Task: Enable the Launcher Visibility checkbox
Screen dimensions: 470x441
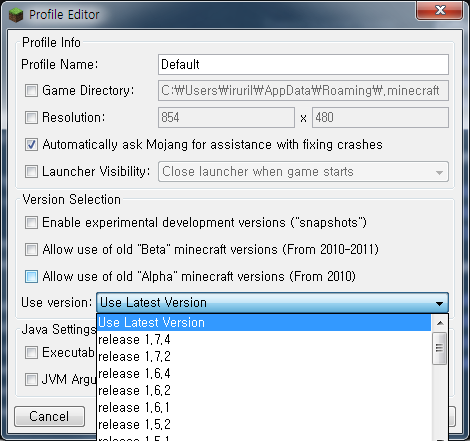Action: click(x=31, y=172)
